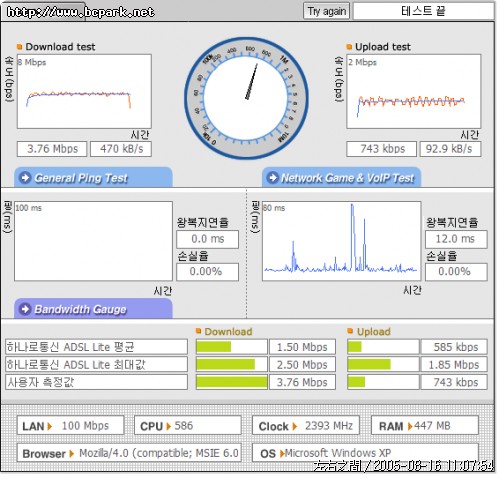500x478 pixels.
Task: Click the 743 kbps upload speed field
Action: (x=382, y=149)
